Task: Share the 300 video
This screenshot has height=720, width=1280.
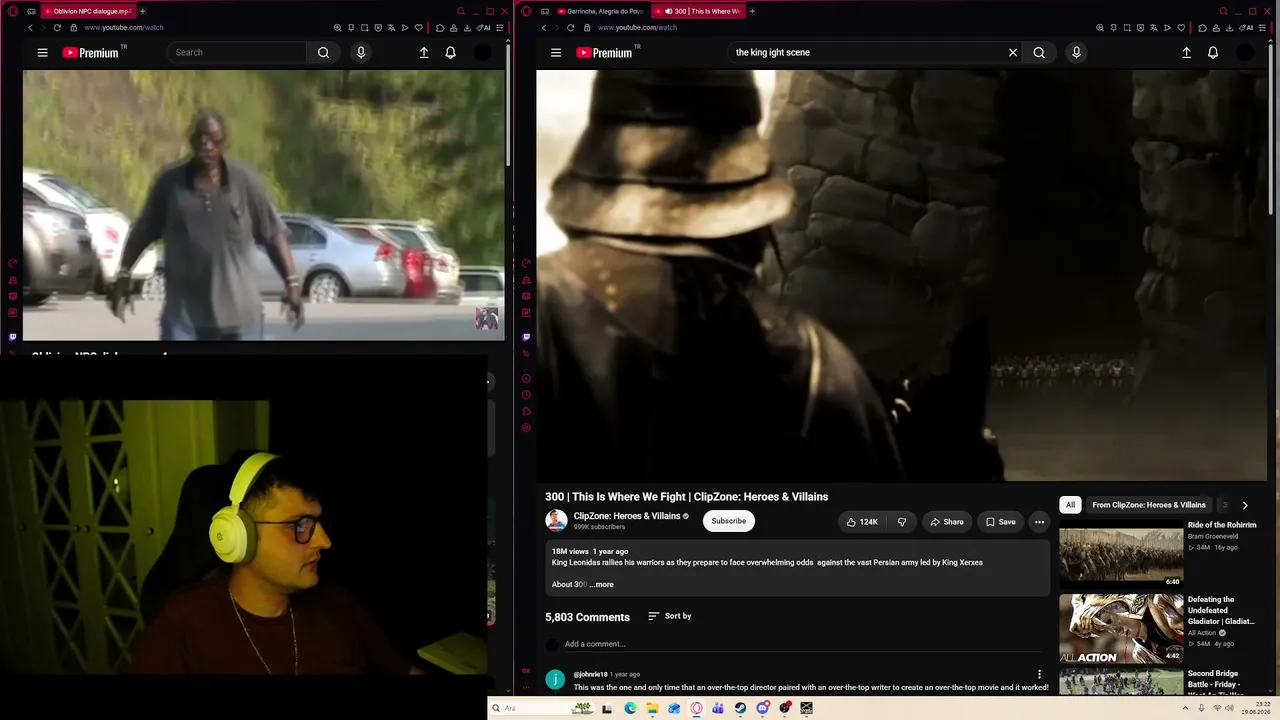Action: coord(947,521)
